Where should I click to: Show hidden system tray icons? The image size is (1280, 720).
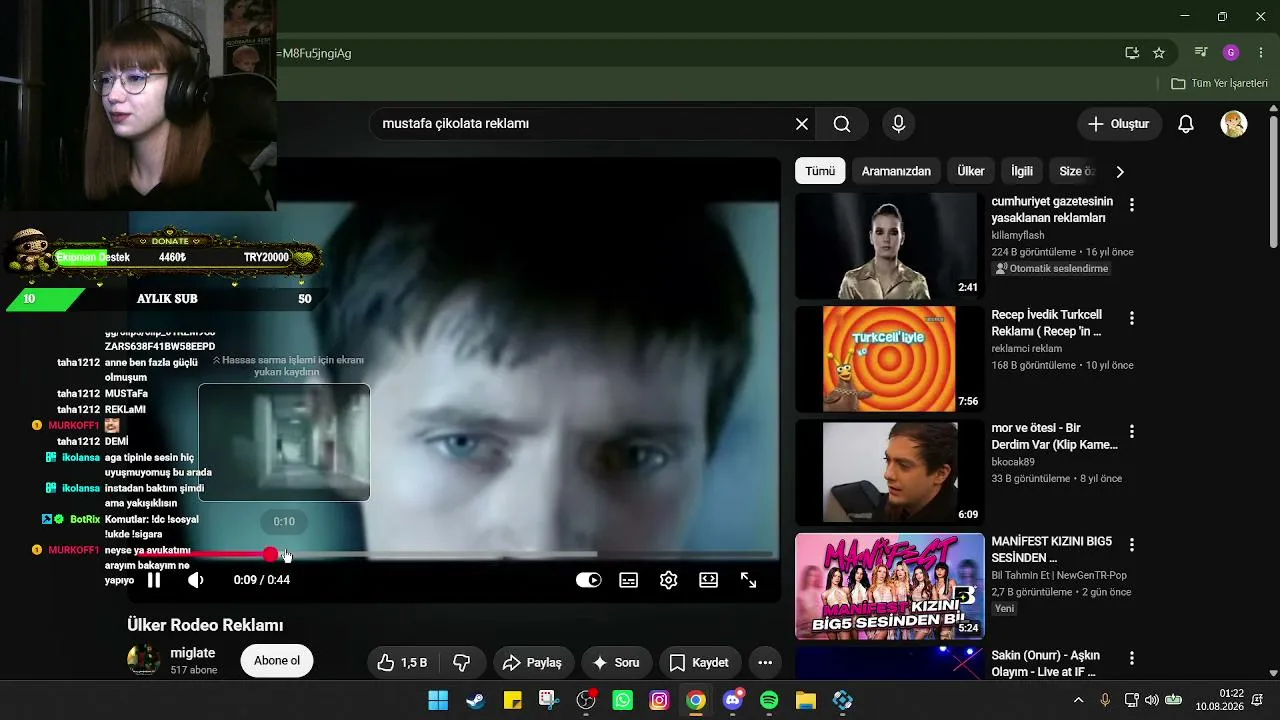pos(1078,700)
